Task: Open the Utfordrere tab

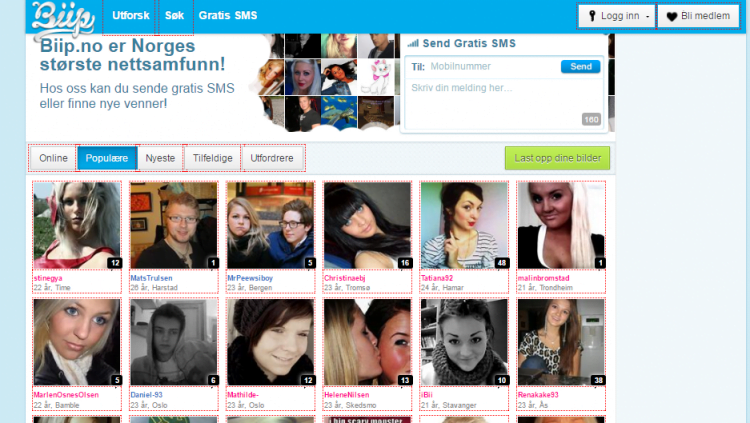Action: pos(273,159)
